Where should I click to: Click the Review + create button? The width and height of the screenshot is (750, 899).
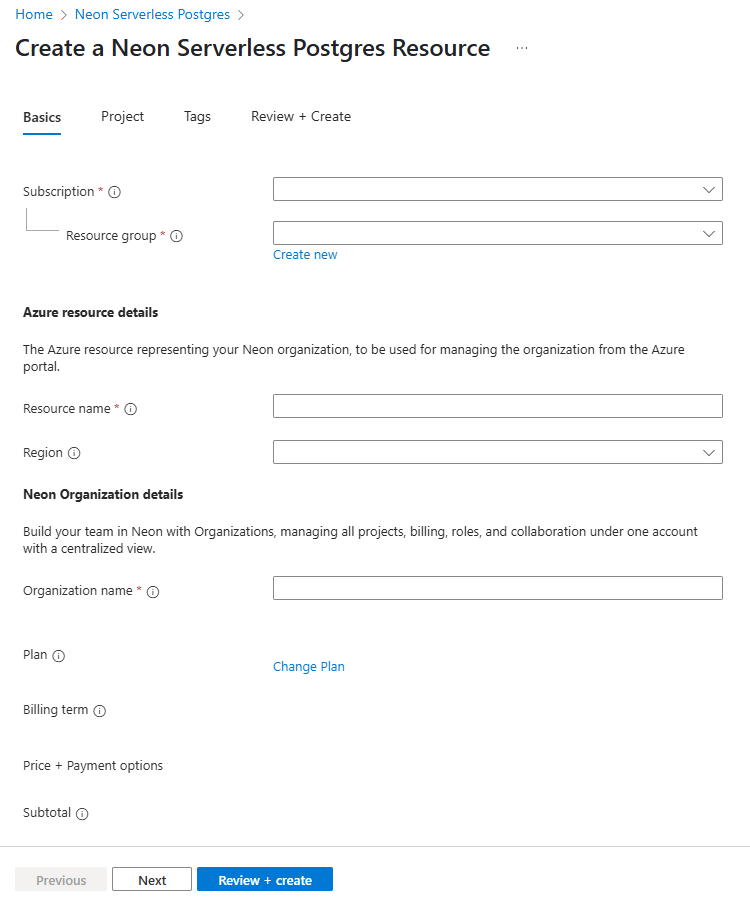point(264,879)
